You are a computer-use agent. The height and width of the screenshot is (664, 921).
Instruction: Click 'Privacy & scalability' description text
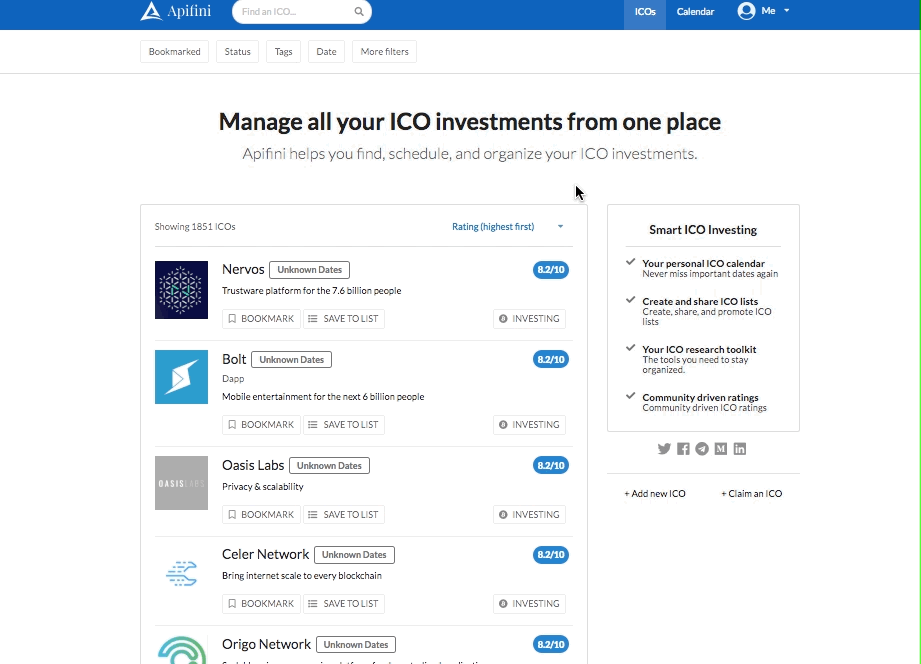pyautogui.click(x=263, y=487)
